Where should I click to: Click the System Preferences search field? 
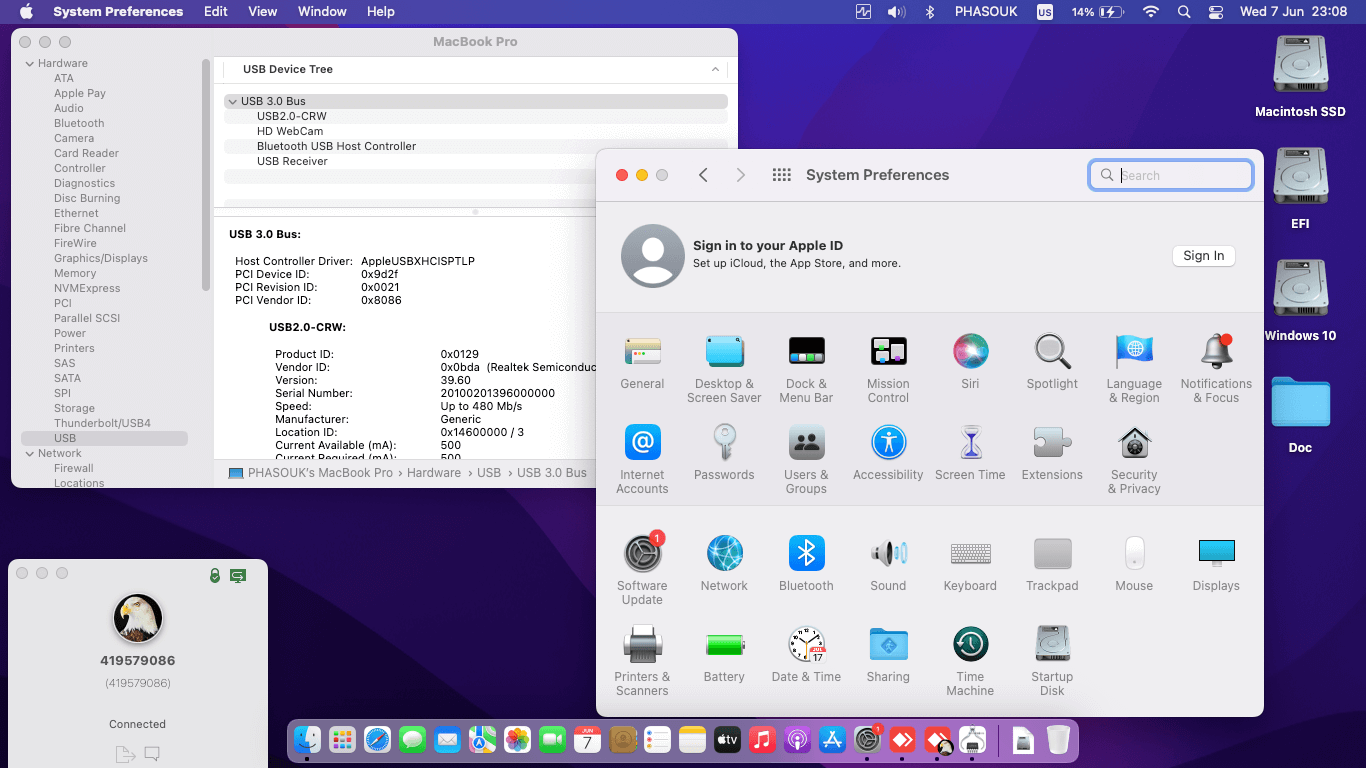click(x=1170, y=174)
